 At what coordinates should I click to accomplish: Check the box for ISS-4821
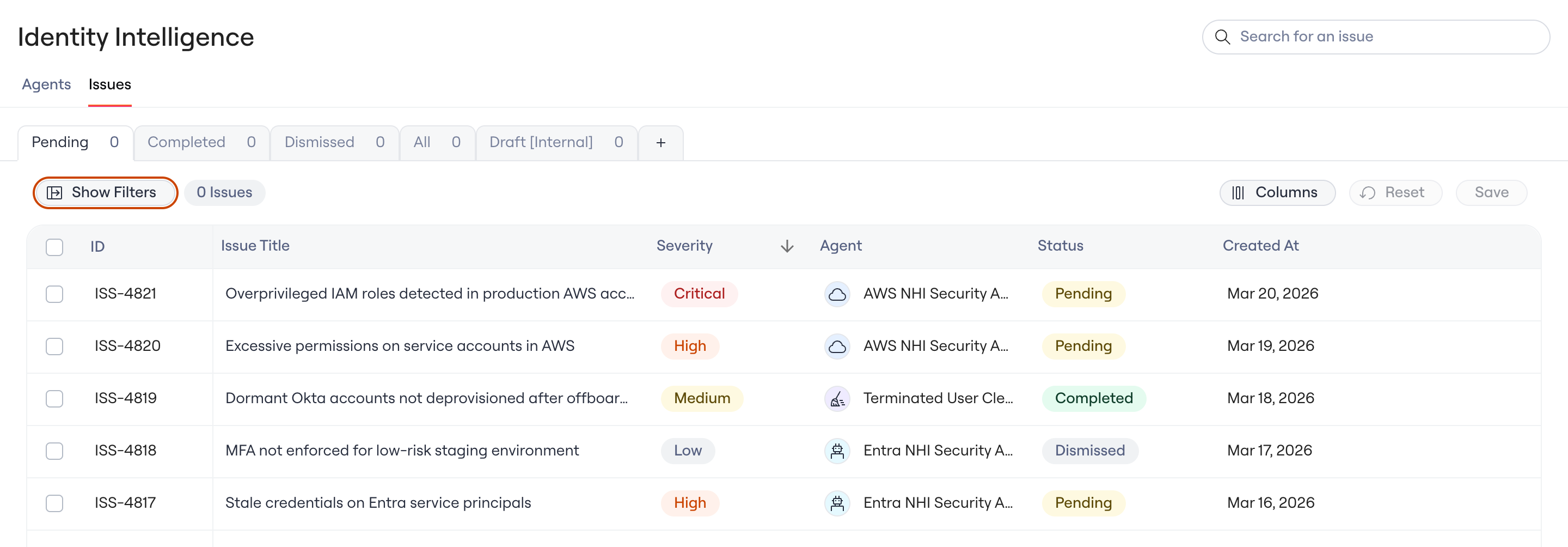[x=54, y=294]
